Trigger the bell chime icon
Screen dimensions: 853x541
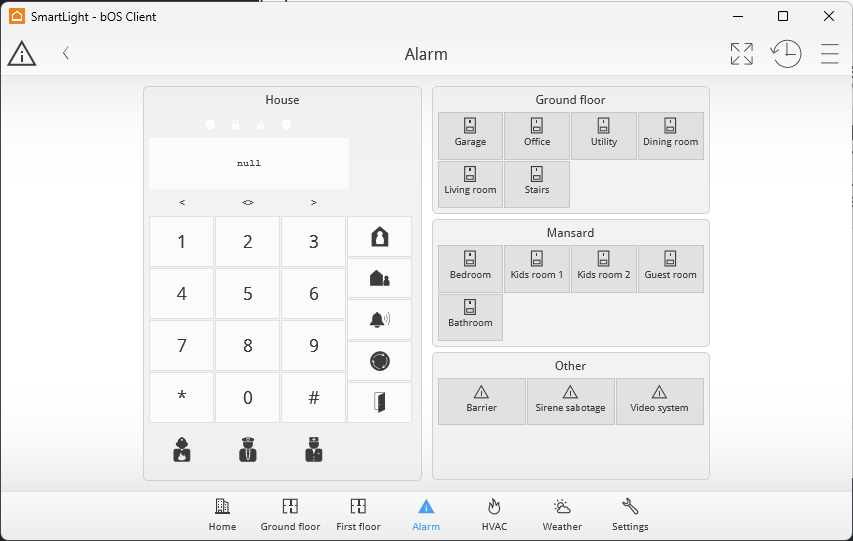380,319
